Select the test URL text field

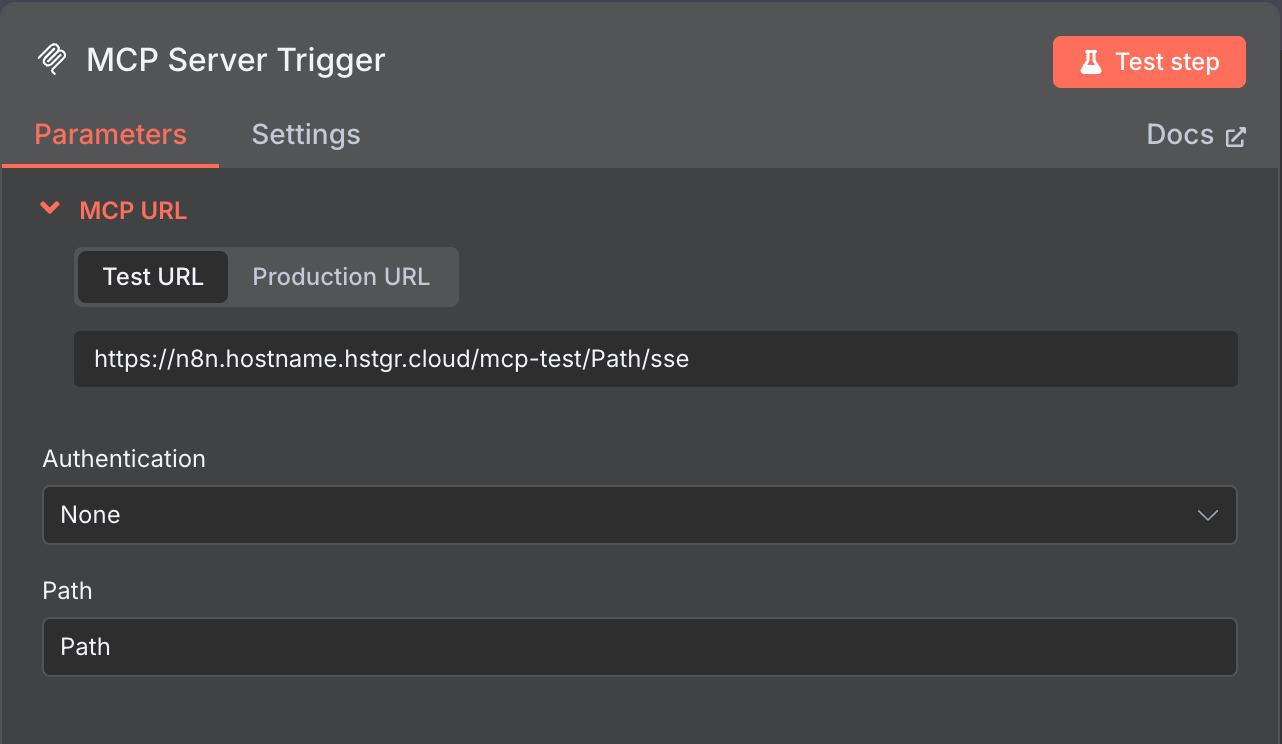655,358
